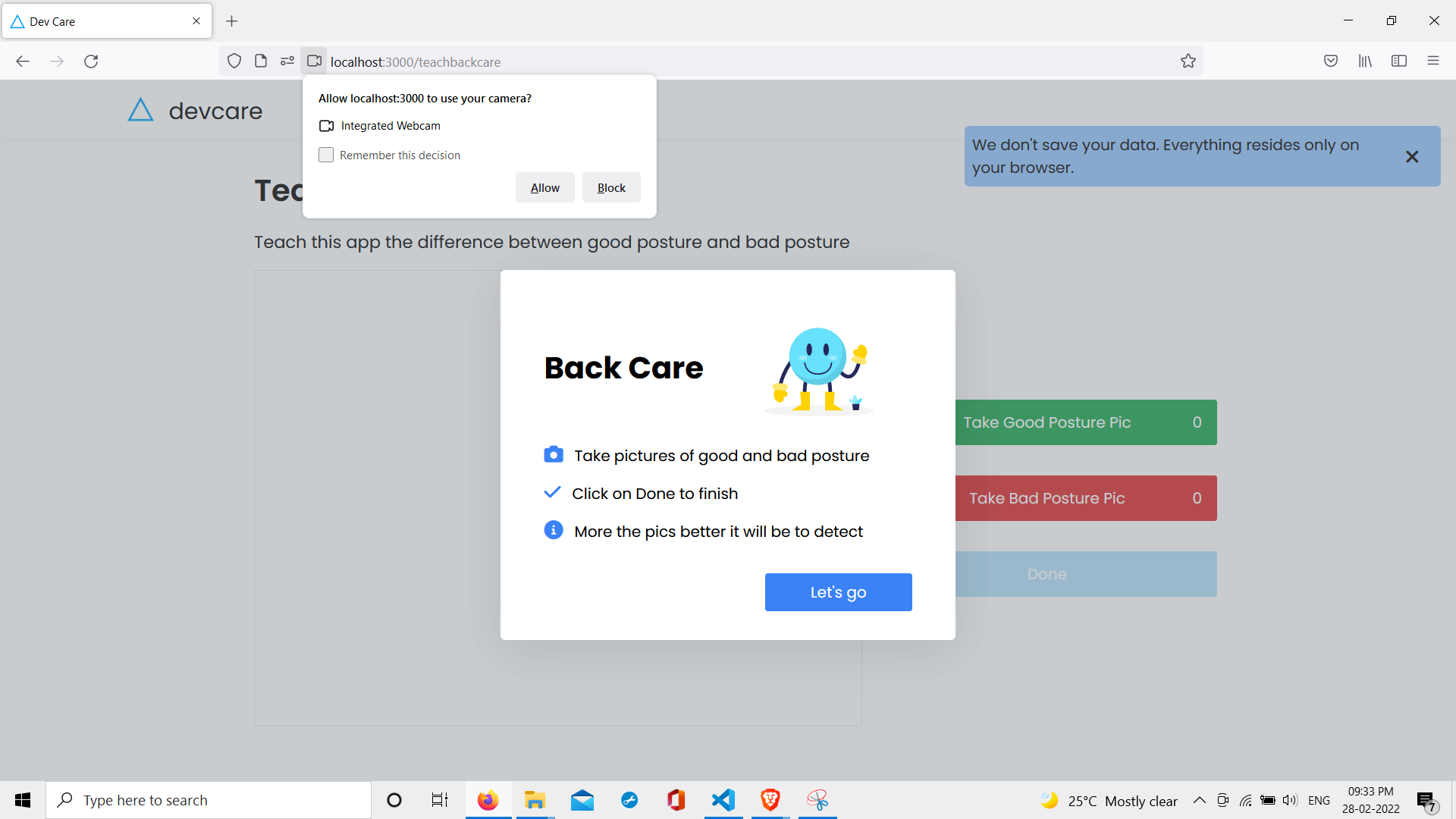Image resolution: width=1456 pixels, height=819 pixels.
Task: Select the Dev Care browser tab
Action: pos(99,21)
